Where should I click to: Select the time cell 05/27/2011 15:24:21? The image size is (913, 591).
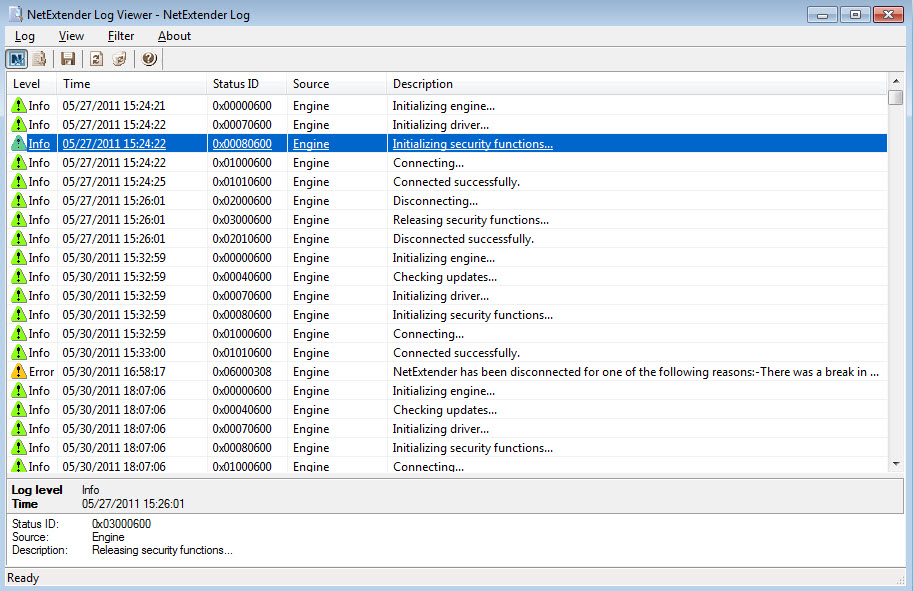(x=114, y=105)
